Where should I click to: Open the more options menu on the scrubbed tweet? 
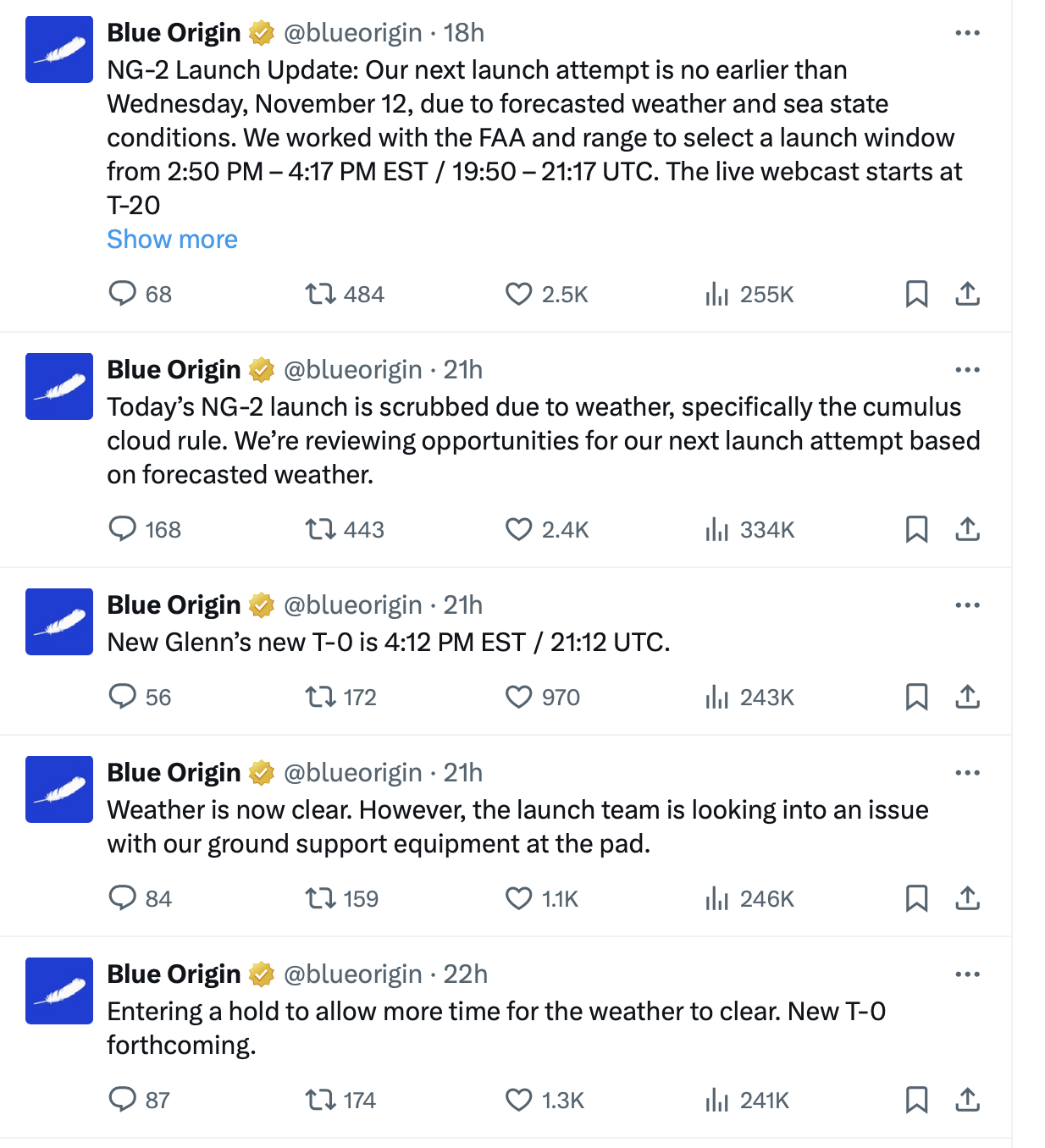point(966,368)
